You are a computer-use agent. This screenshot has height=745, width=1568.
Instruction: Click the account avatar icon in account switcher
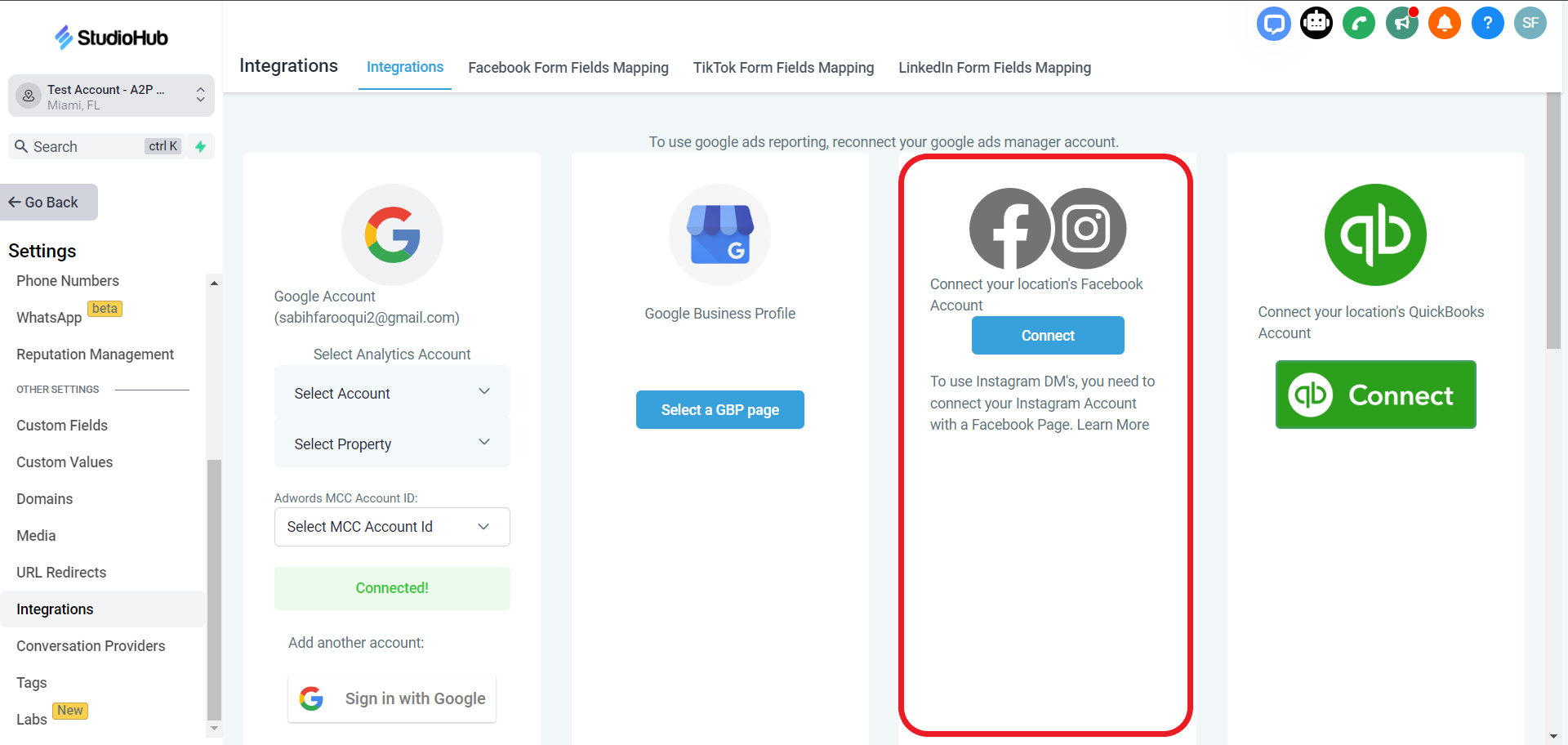pyautogui.click(x=29, y=96)
